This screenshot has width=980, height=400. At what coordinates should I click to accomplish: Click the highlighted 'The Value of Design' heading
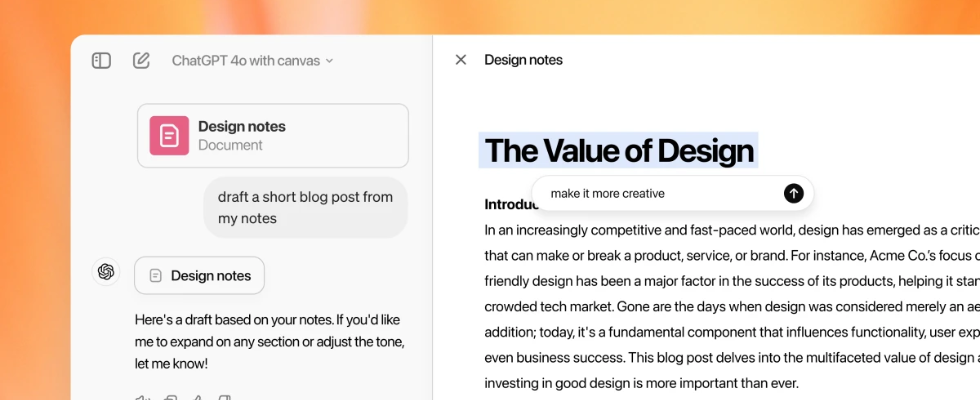618,150
